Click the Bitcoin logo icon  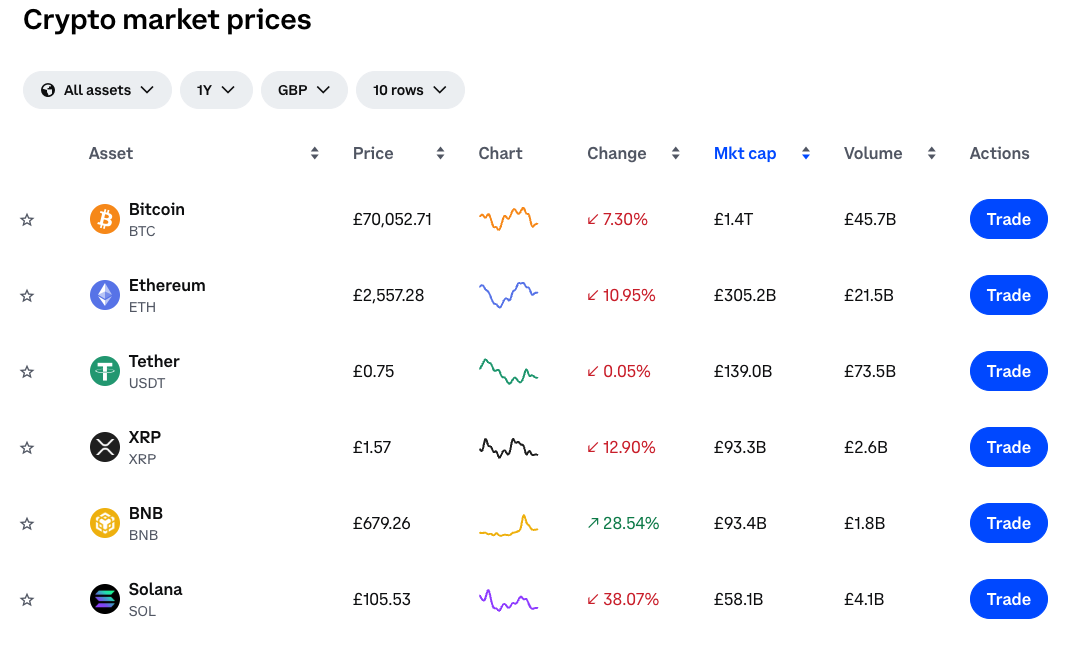(x=104, y=219)
